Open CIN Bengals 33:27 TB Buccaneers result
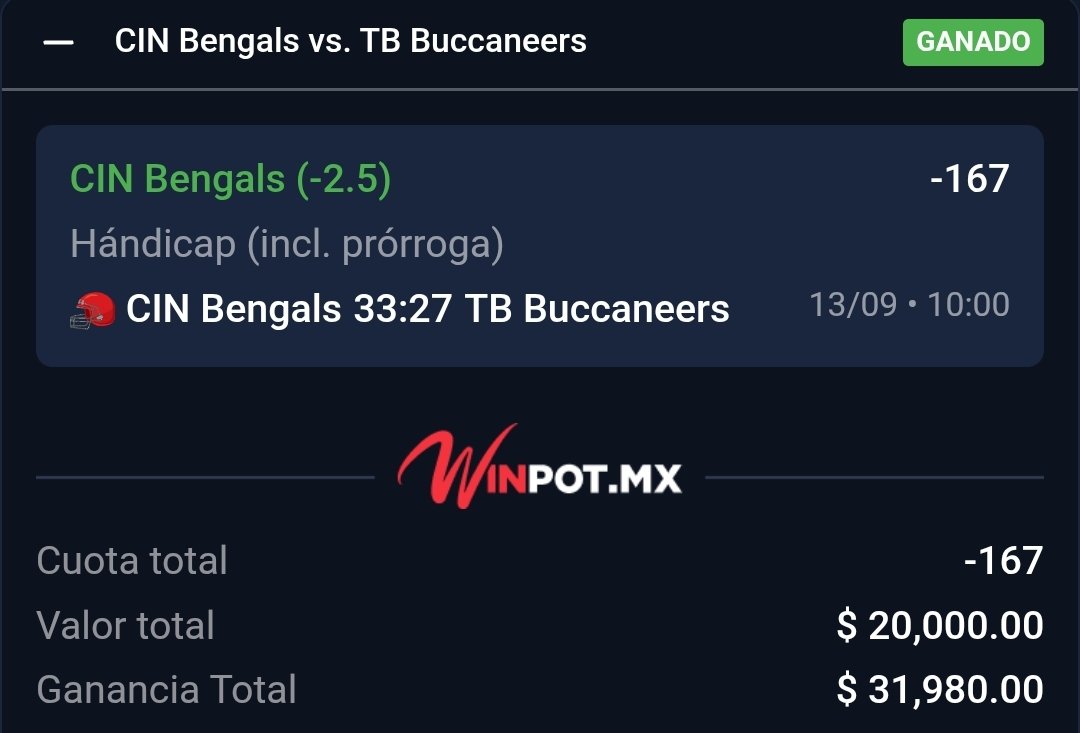 click(x=428, y=309)
